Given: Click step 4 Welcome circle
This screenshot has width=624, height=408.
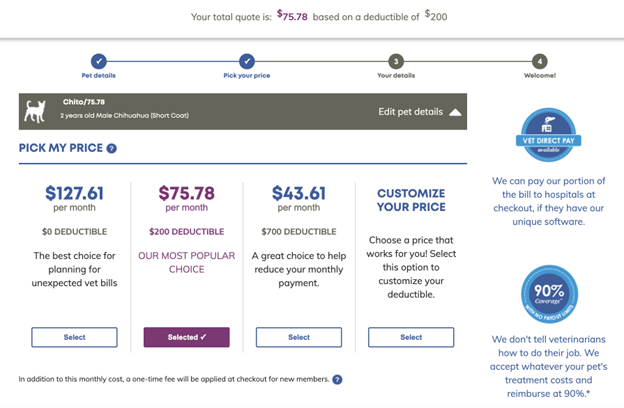Looking at the screenshot, I should pos(540,61).
